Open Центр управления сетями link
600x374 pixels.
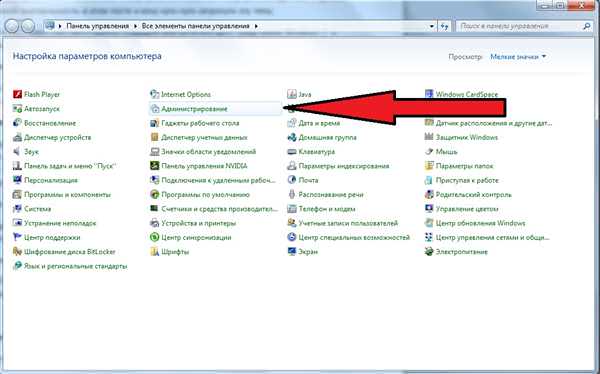pos(492,237)
